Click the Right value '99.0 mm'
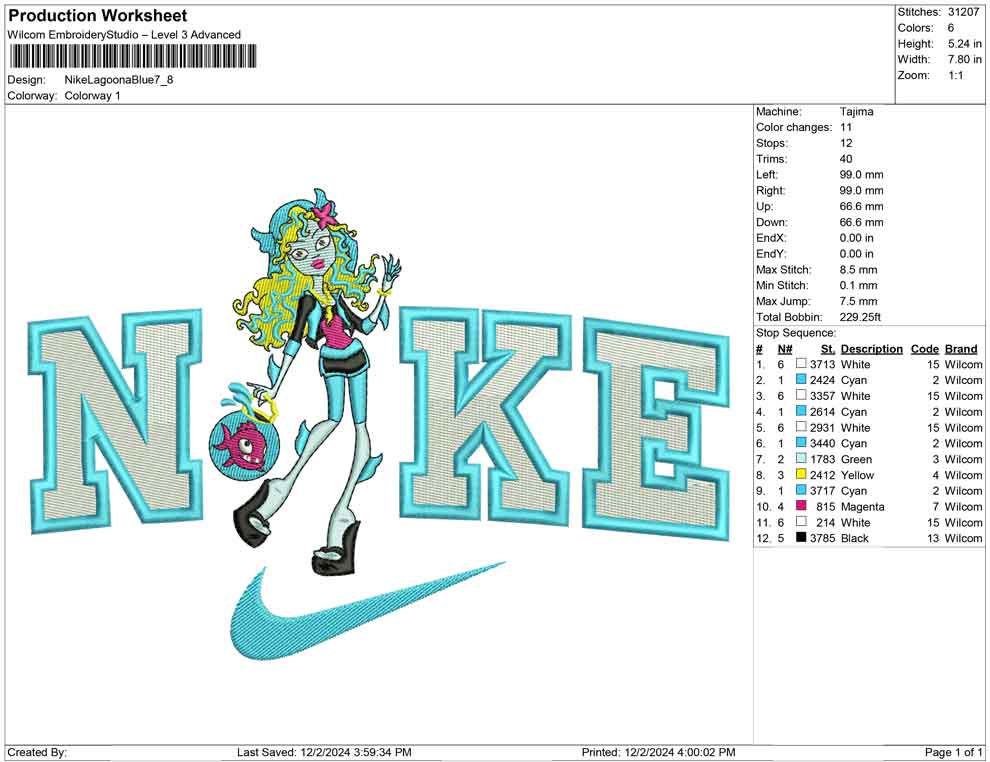This screenshot has height=762, width=990. pyautogui.click(x=861, y=190)
